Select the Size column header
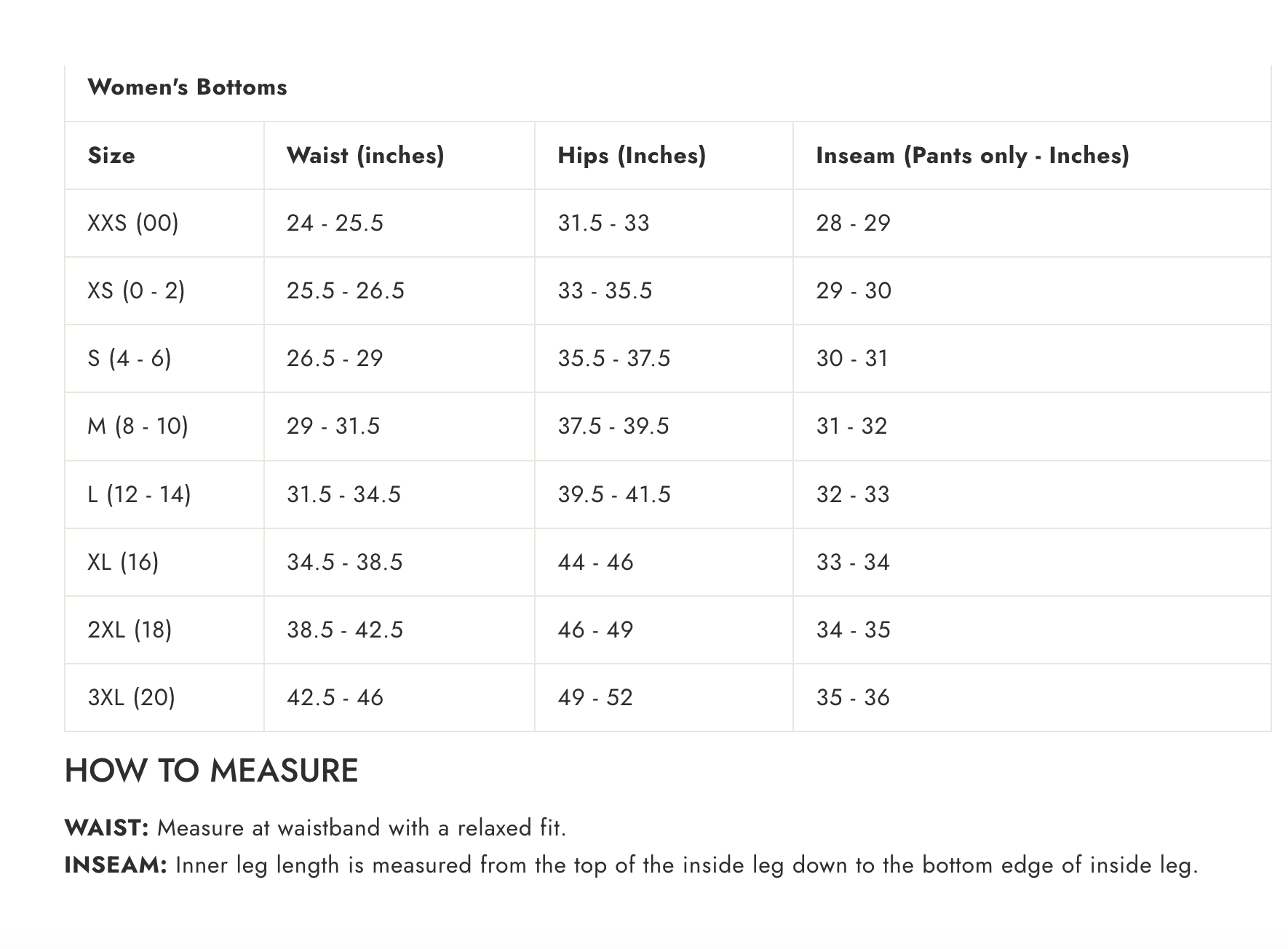 click(111, 155)
